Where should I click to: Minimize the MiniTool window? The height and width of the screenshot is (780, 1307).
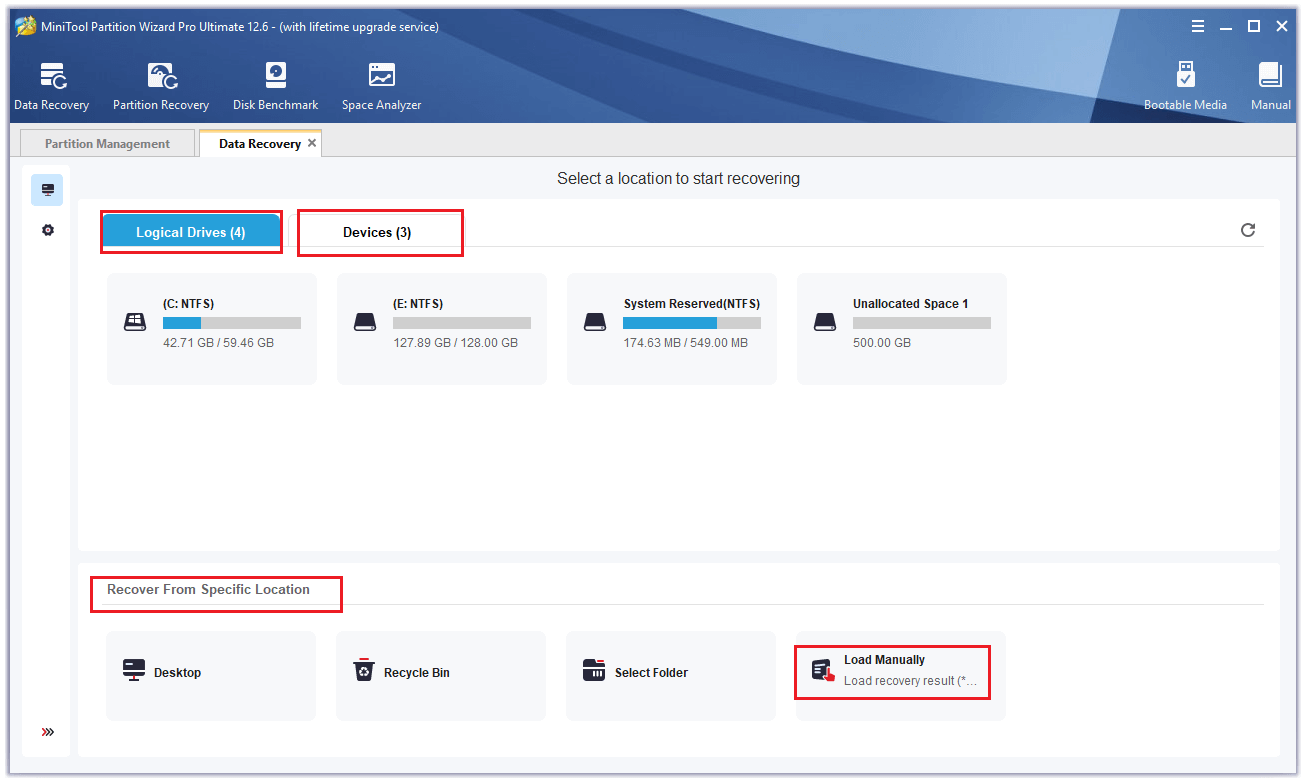point(1226,27)
